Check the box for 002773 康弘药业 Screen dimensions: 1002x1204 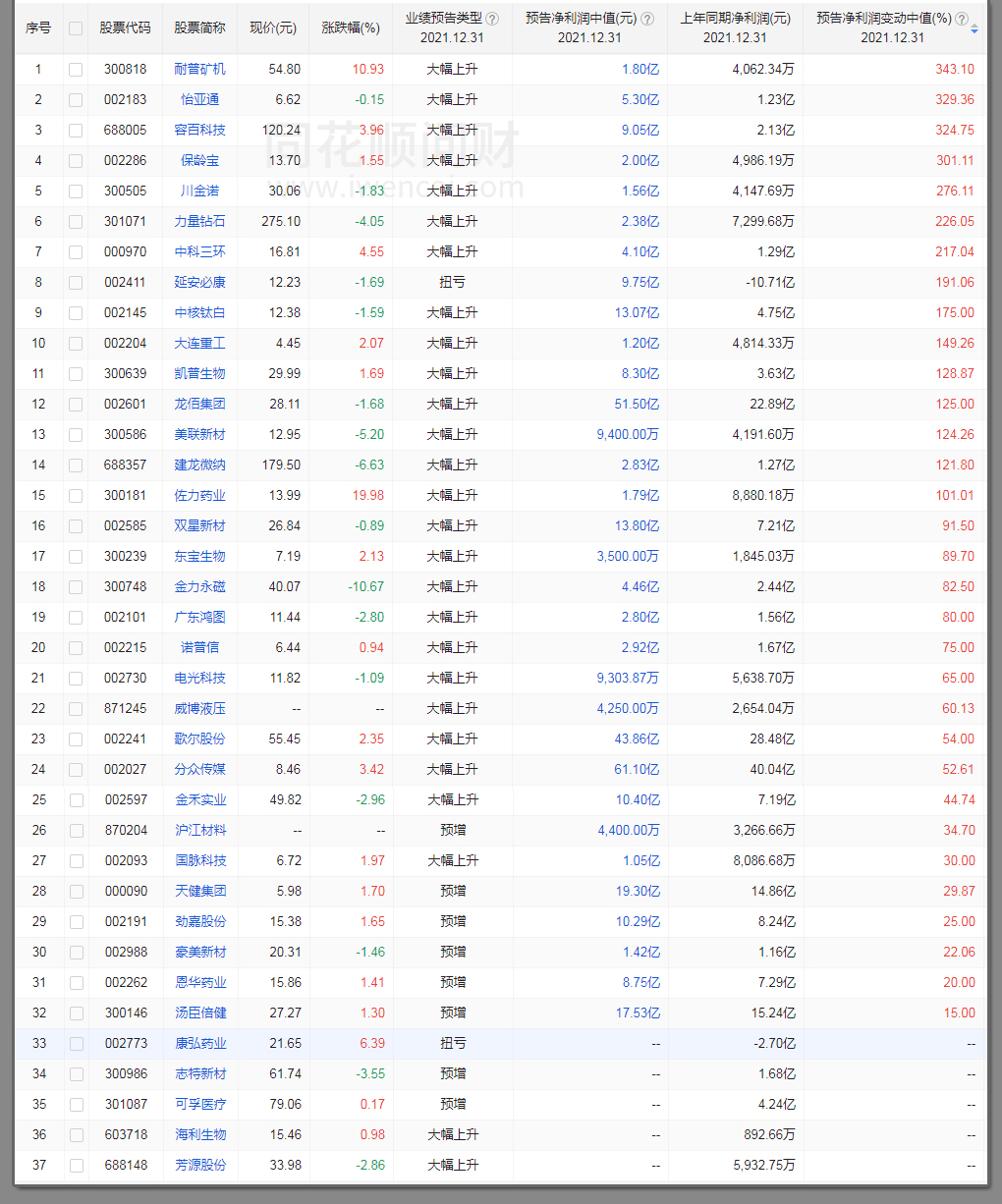point(76,1044)
